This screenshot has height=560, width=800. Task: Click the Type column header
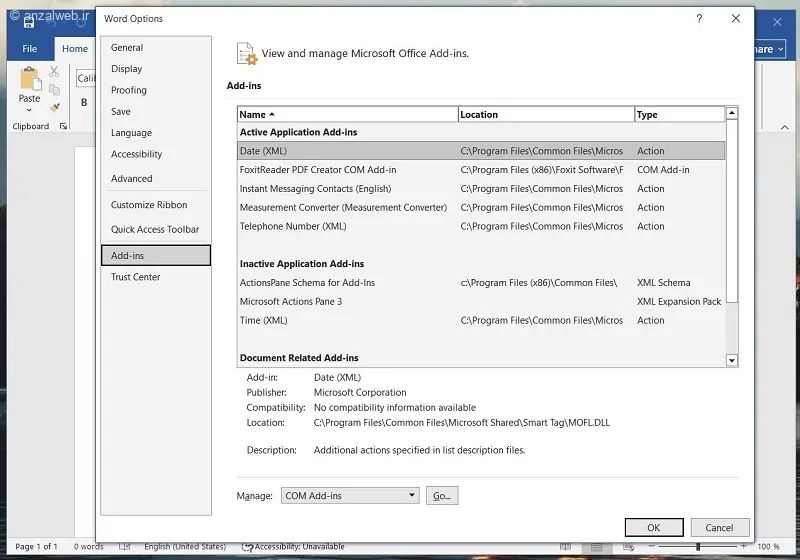click(x=680, y=115)
